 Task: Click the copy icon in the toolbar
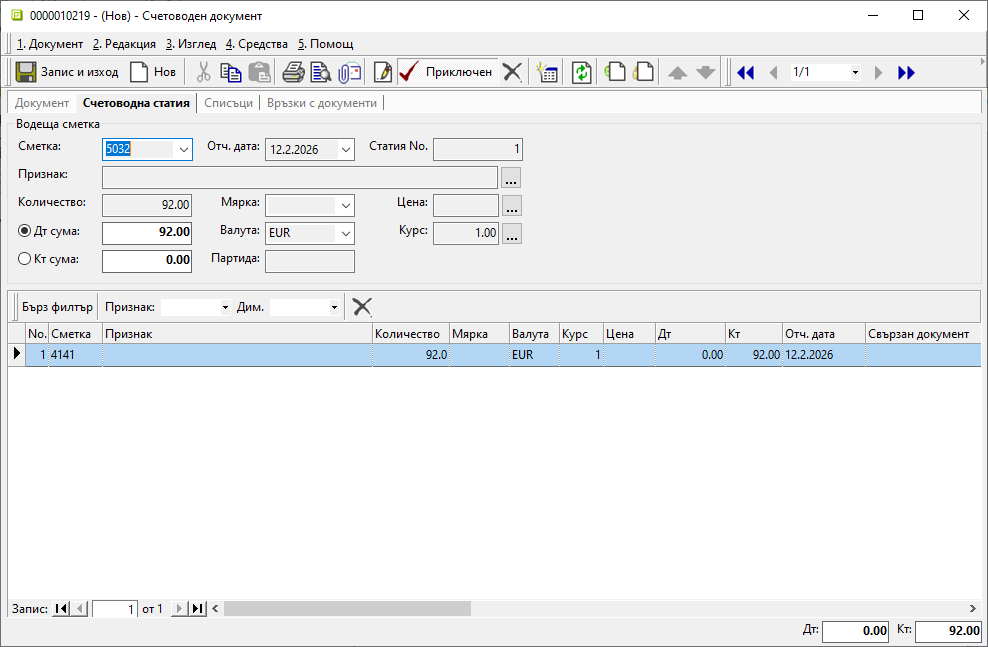[231, 72]
